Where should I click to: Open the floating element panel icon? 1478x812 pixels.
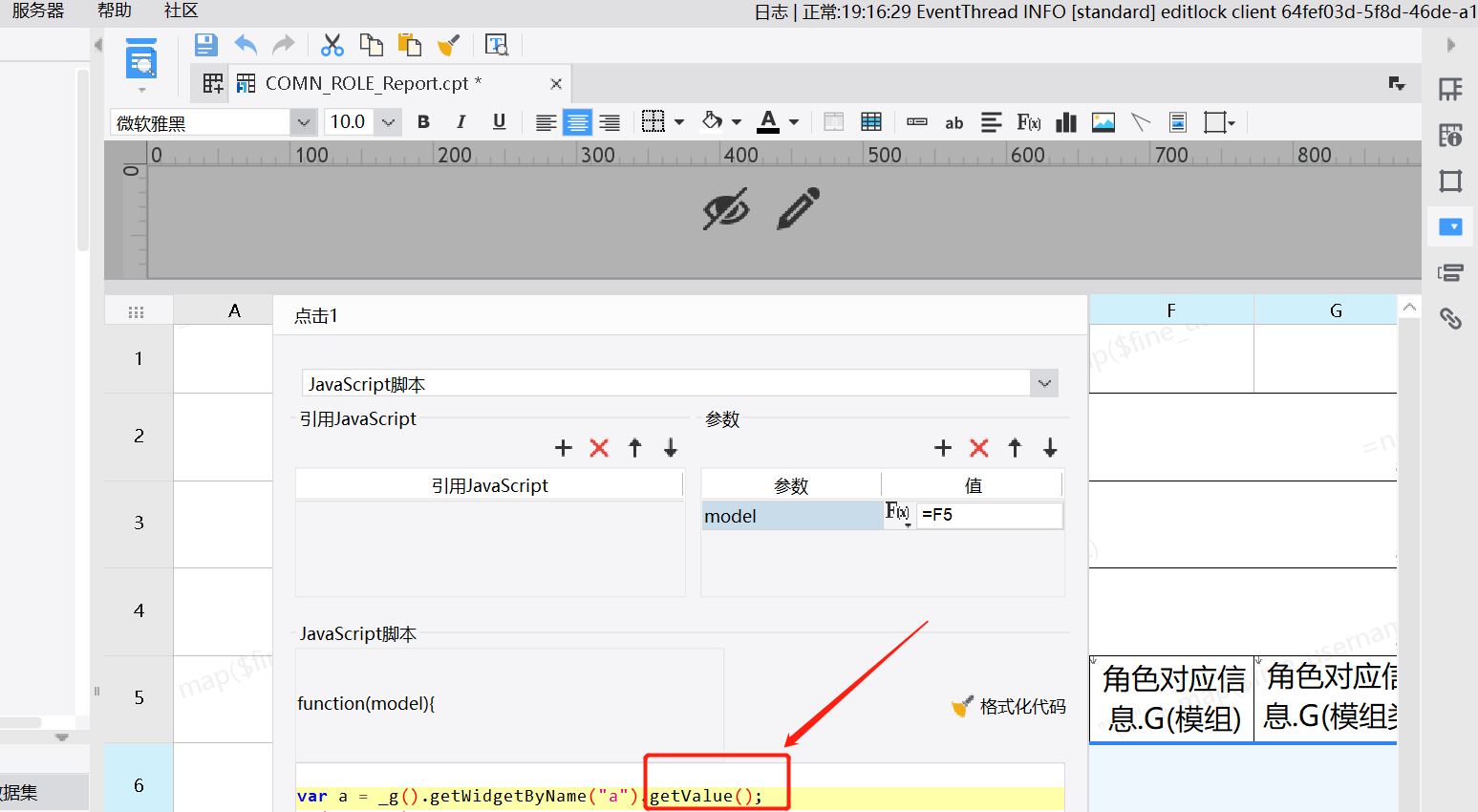tap(1450, 181)
